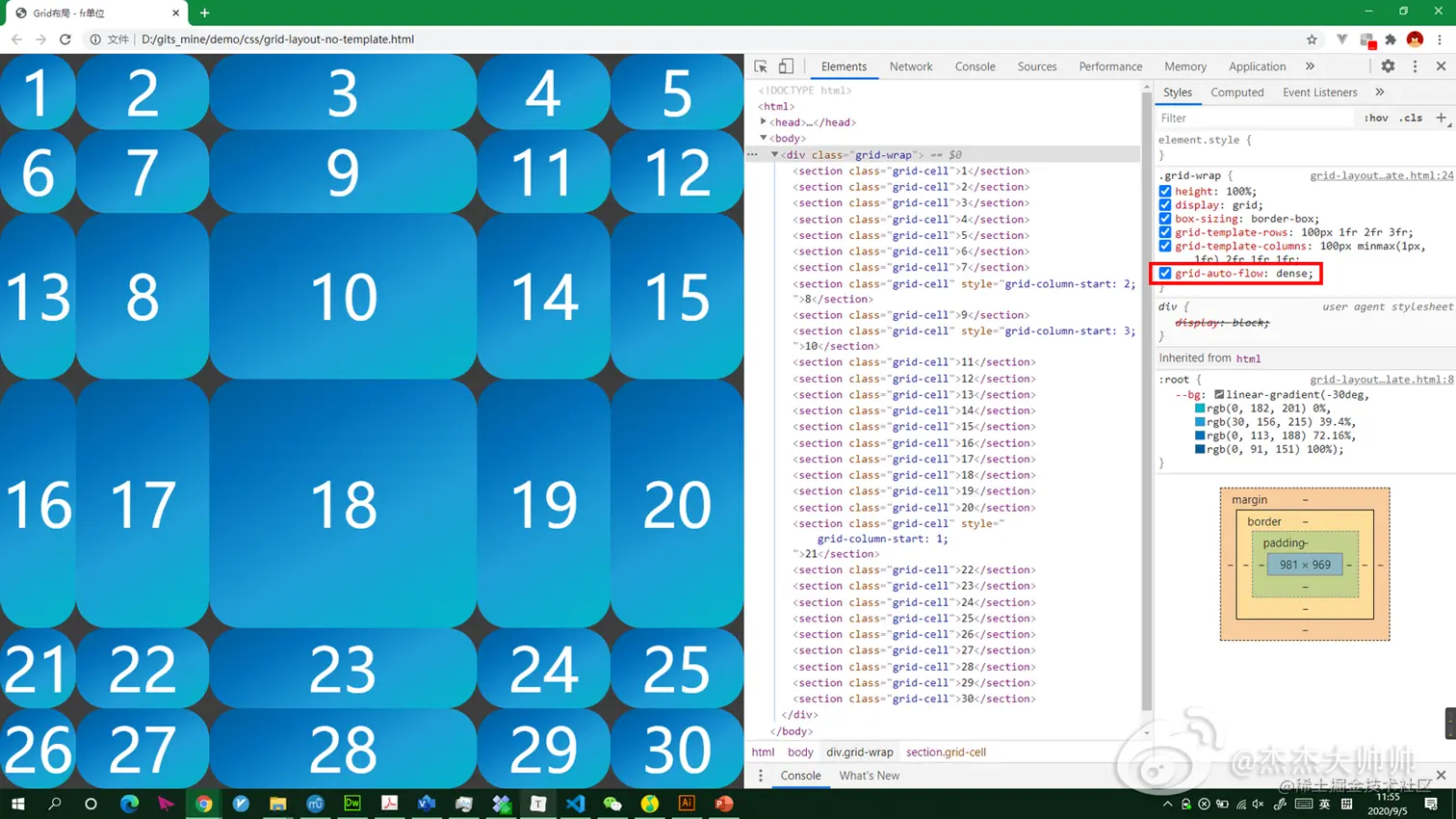Uncheck the box-sizing: border-box property
1456x819 pixels.
tap(1165, 219)
